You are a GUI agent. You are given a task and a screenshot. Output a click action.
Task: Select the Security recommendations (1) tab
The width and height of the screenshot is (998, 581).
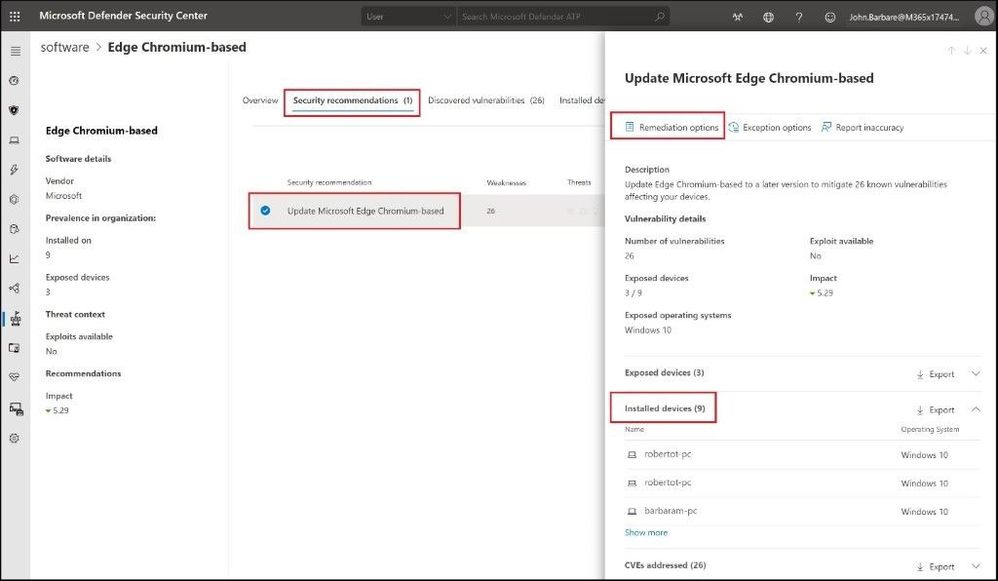(353, 101)
